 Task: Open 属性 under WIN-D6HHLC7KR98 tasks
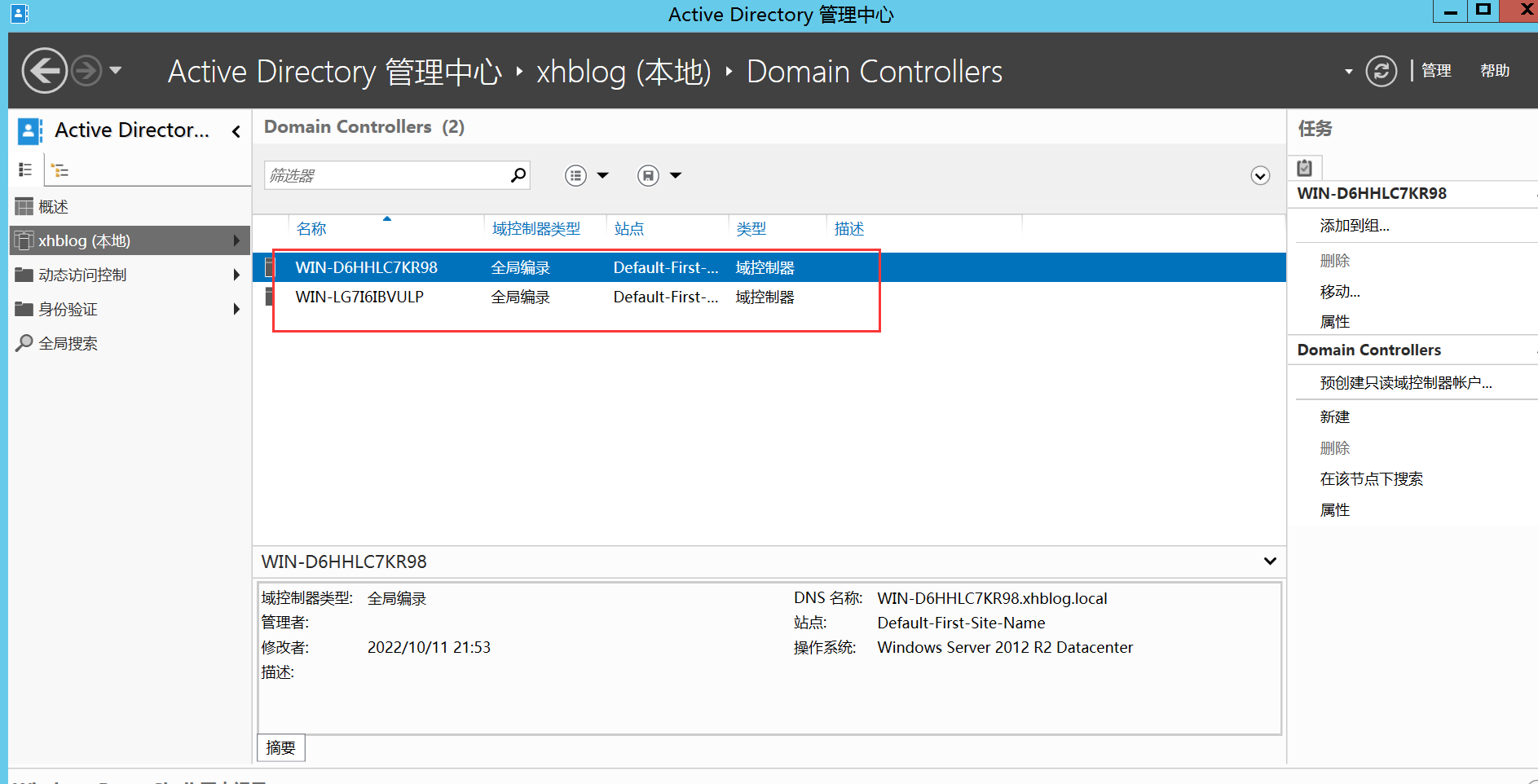(x=1335, y=322)
